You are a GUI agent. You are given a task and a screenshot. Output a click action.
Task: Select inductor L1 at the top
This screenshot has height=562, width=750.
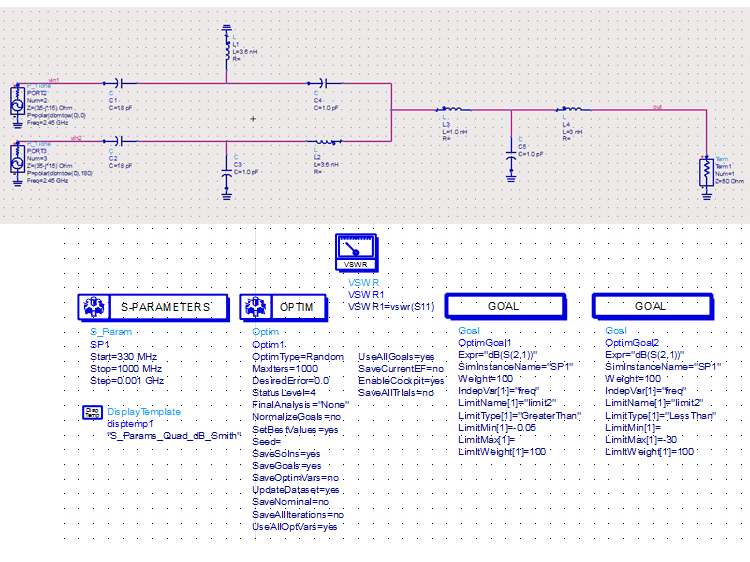pyautogui.click(x=227, y=47)
